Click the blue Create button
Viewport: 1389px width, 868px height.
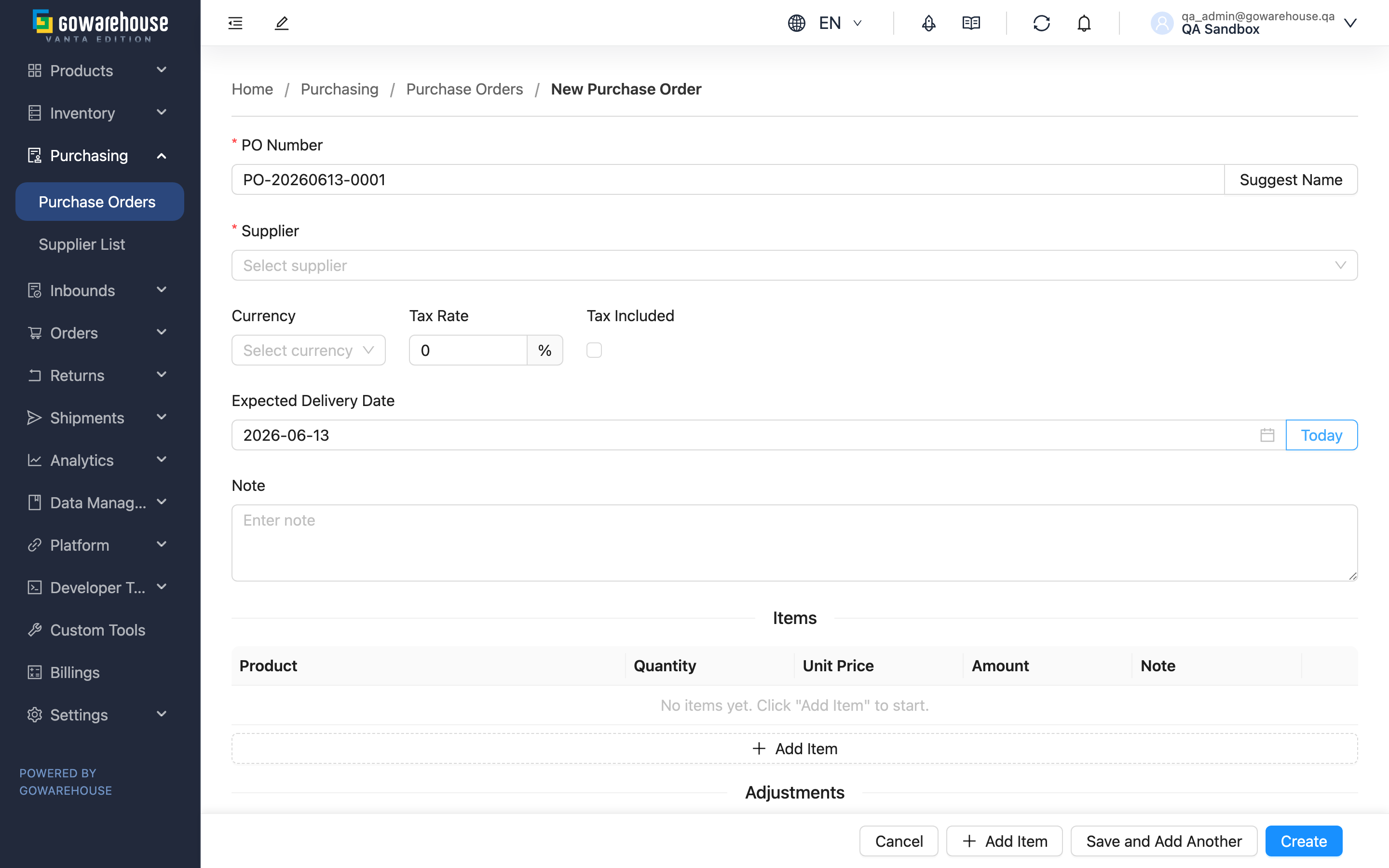coord(1304,841)
